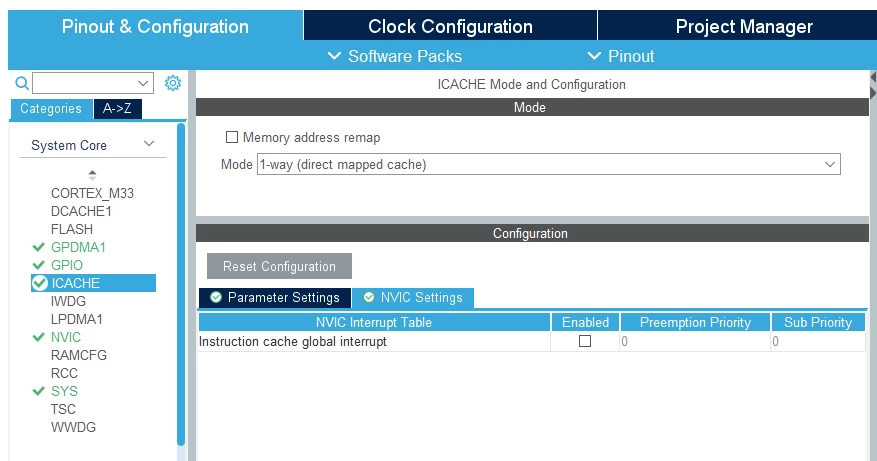Open the Parameter Settings tab
Viewport: 877px width, 461px height.
275,298
